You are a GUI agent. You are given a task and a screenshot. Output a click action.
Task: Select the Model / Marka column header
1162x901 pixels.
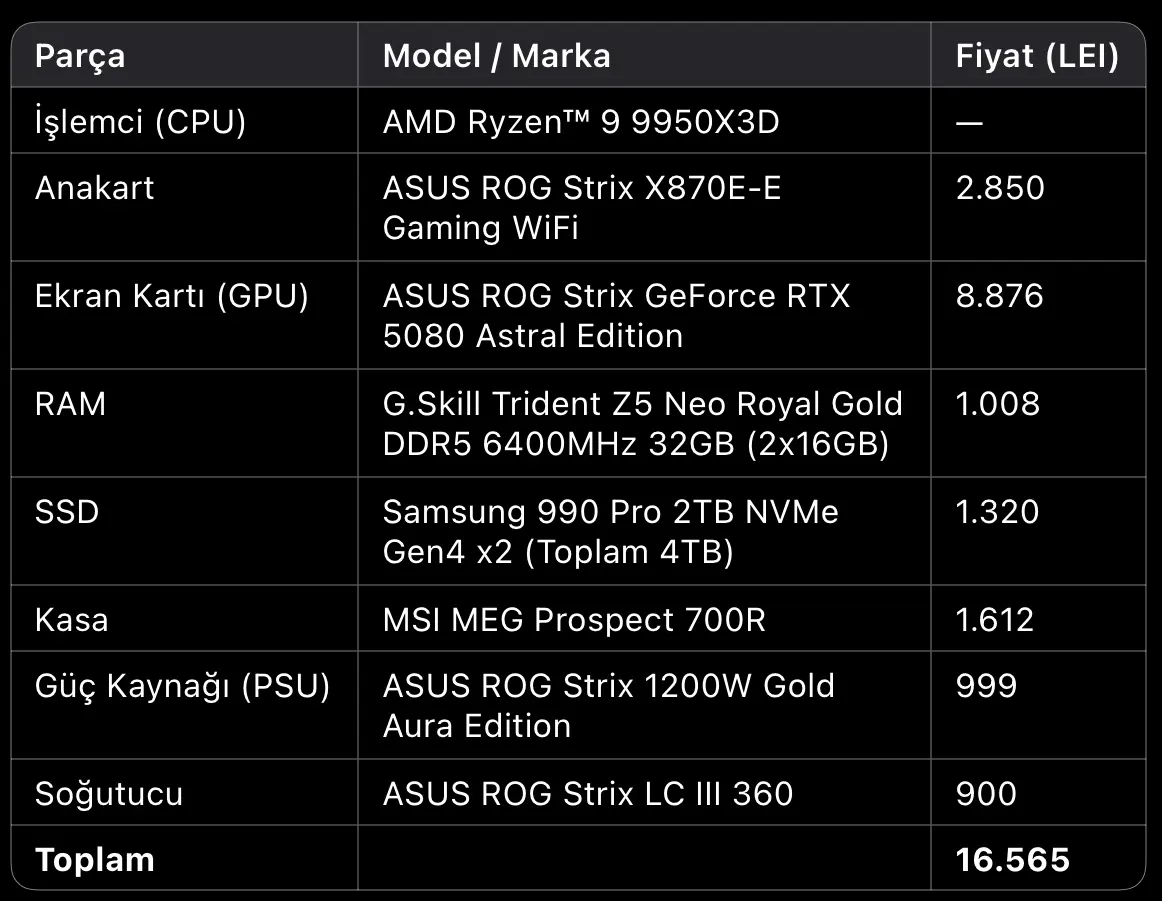[x=497, y=56]
